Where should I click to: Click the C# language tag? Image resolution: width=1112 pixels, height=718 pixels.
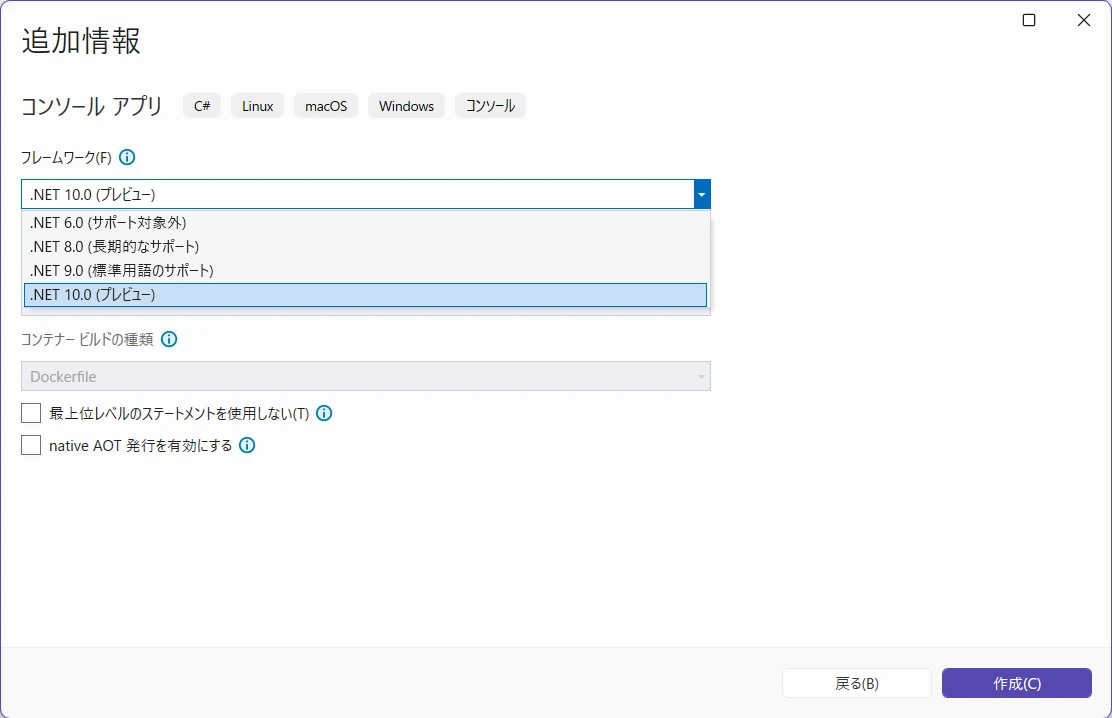(202, 106)
